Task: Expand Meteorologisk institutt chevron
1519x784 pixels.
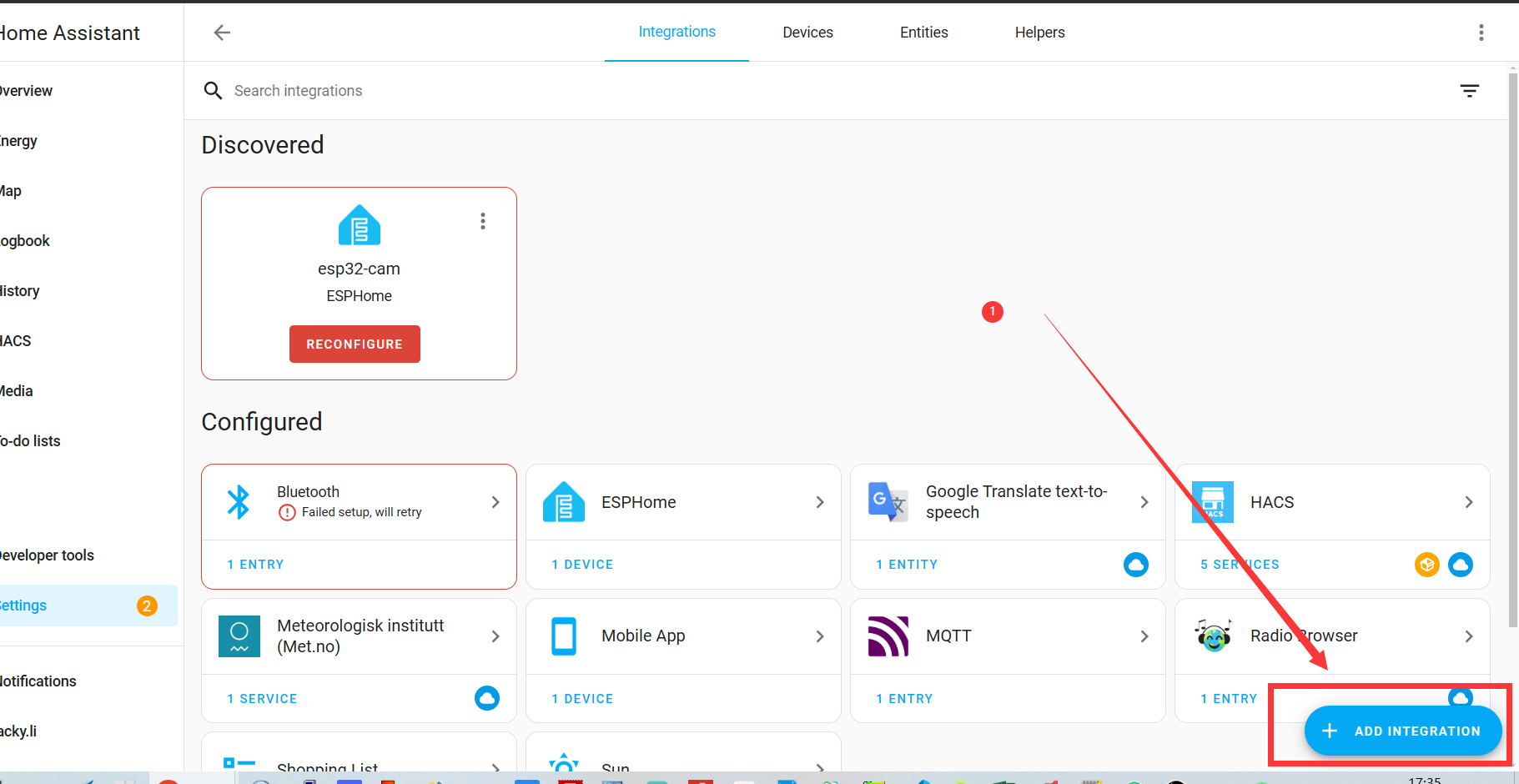Action: [495, 636]
